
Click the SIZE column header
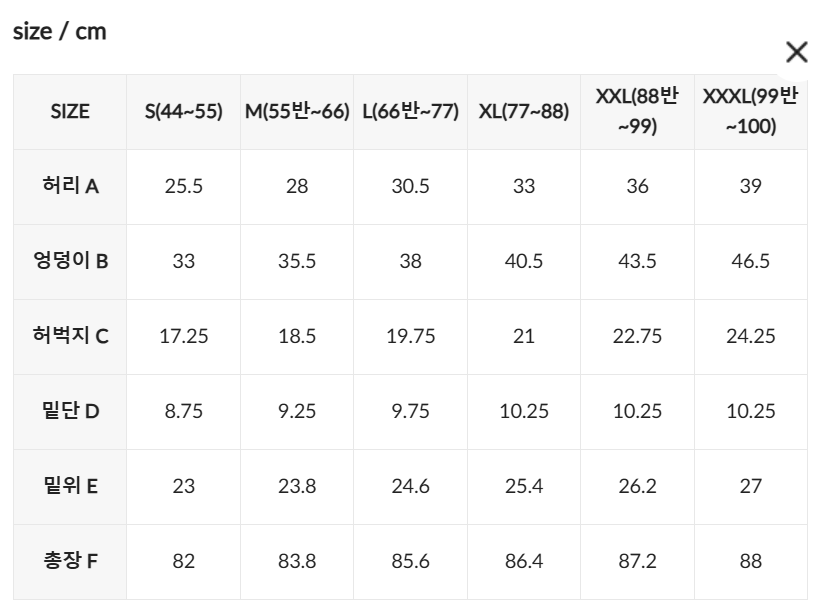[70, 112]
